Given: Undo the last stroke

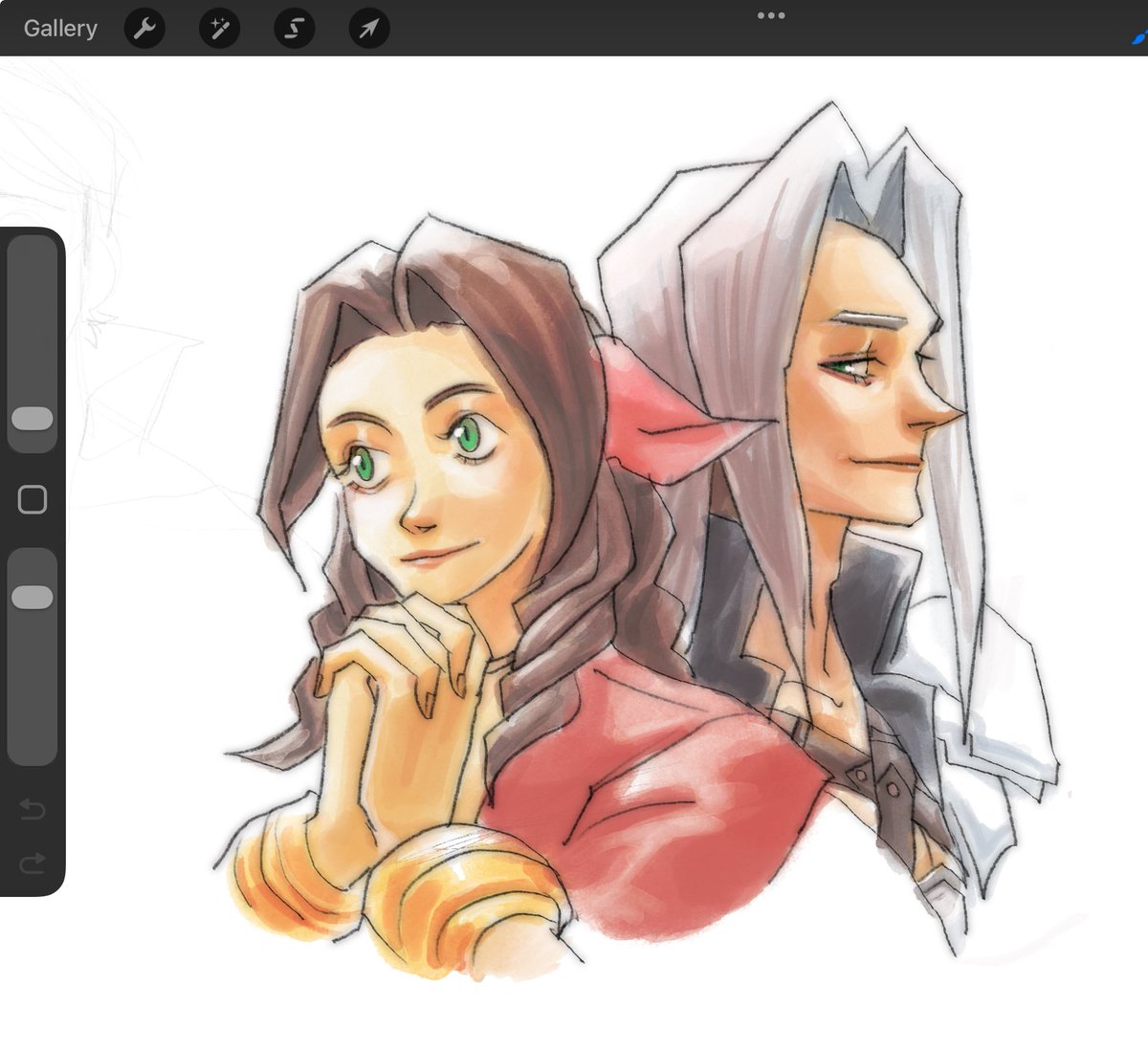Looking at the screenshot, I should [x=33, y=811].
